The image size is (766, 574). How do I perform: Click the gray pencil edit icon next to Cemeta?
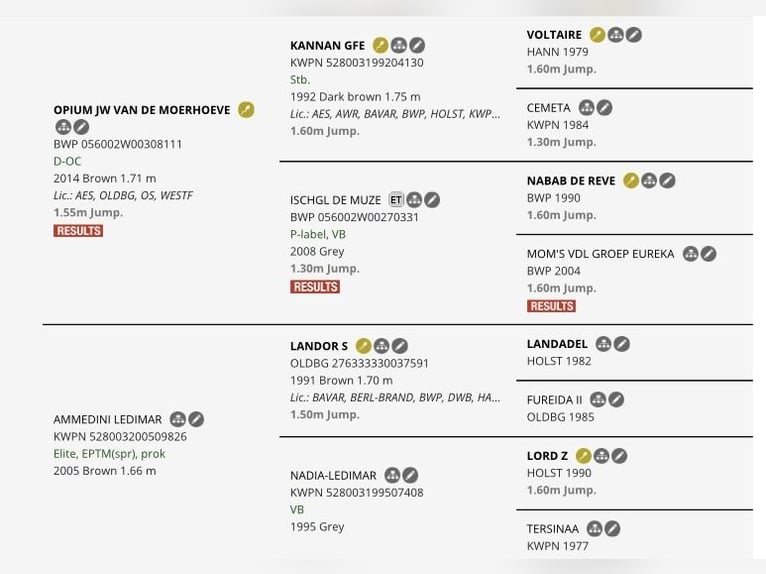[x=605, y=108]
